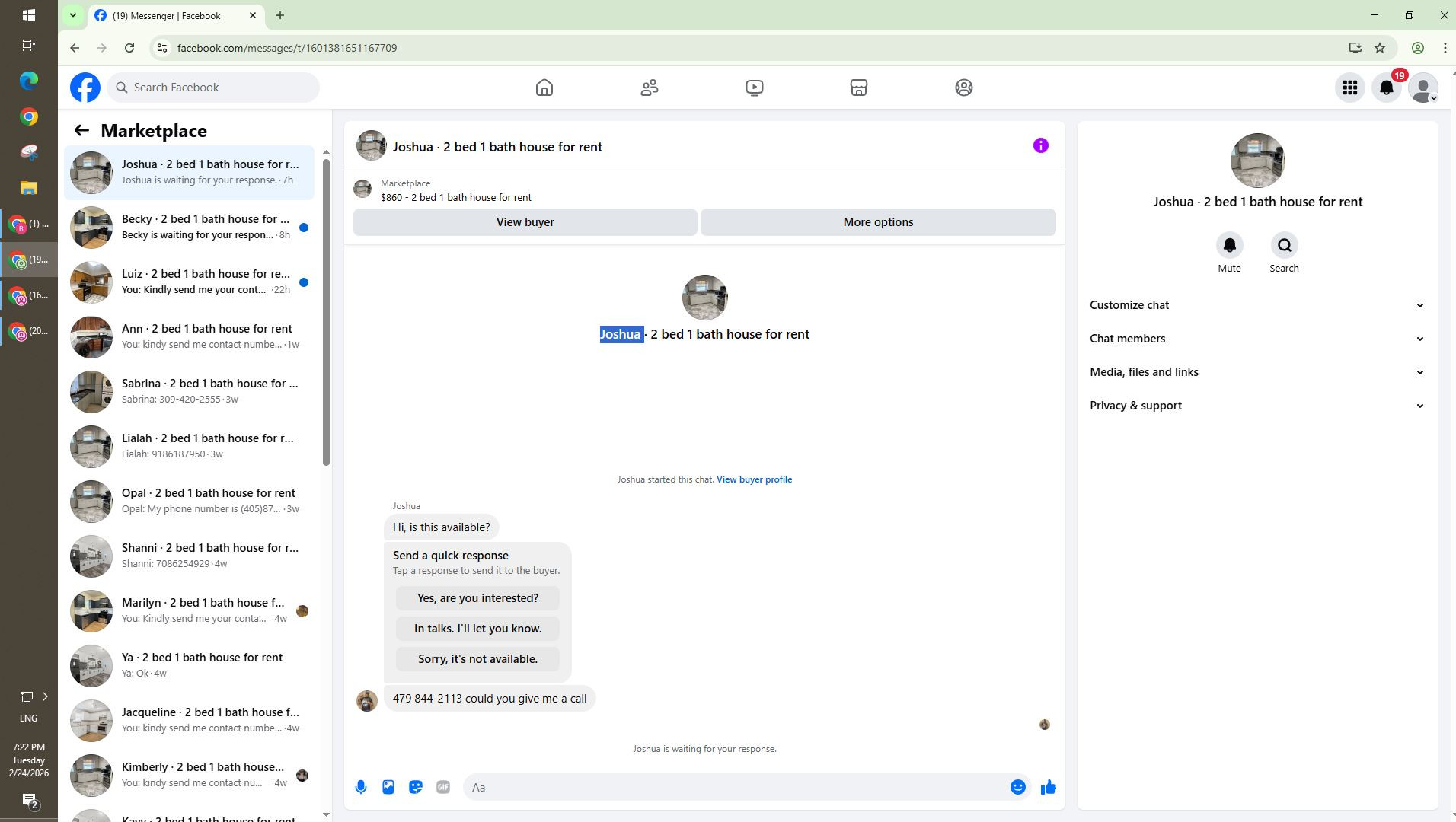Open Opal's conversation
The width and height of the screenshot is (1456, 822).
coord(189,502)
